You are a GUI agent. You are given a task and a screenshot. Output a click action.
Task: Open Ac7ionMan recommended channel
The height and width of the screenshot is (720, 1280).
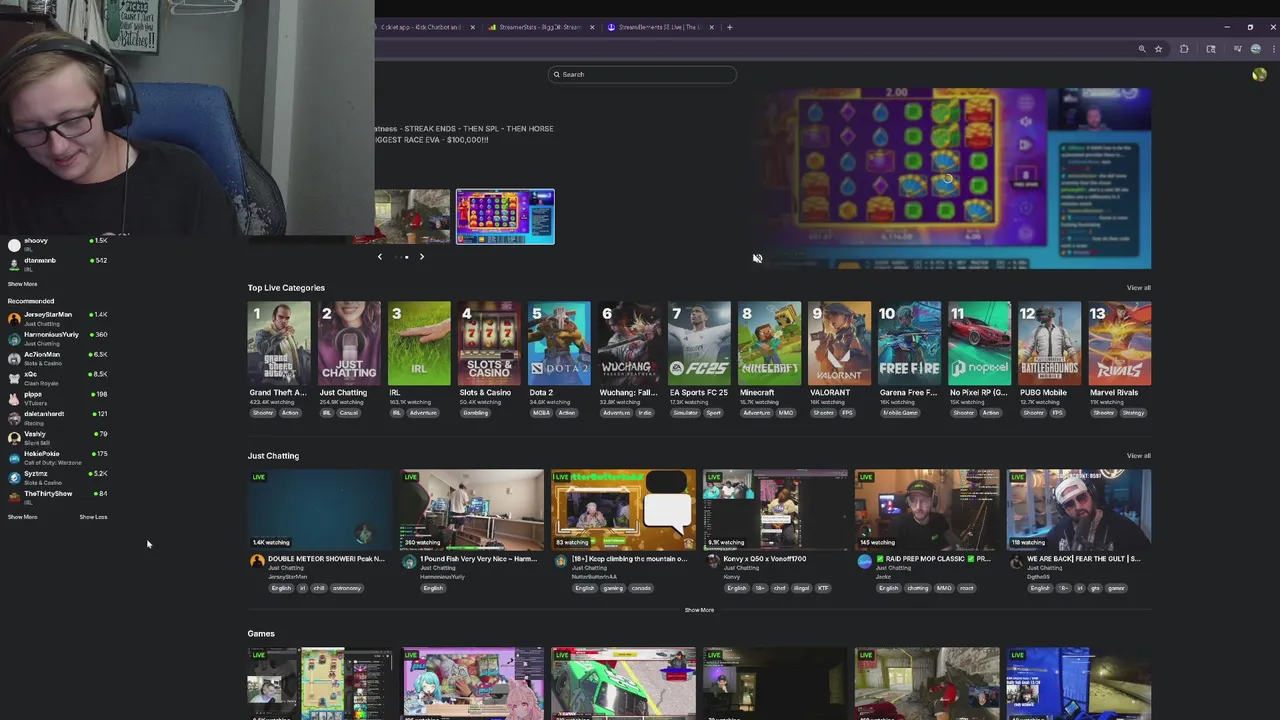point(57,358)
